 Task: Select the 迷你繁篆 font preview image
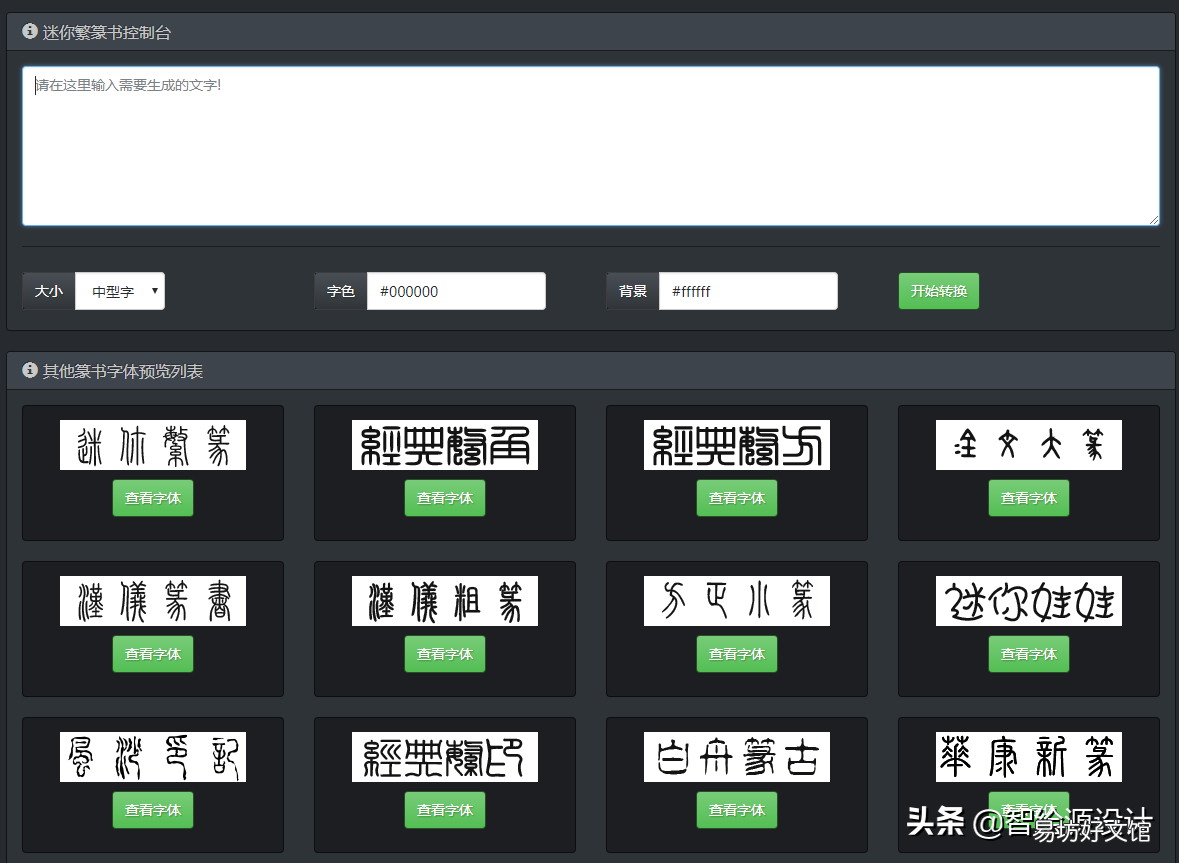[x=153, y=445]
